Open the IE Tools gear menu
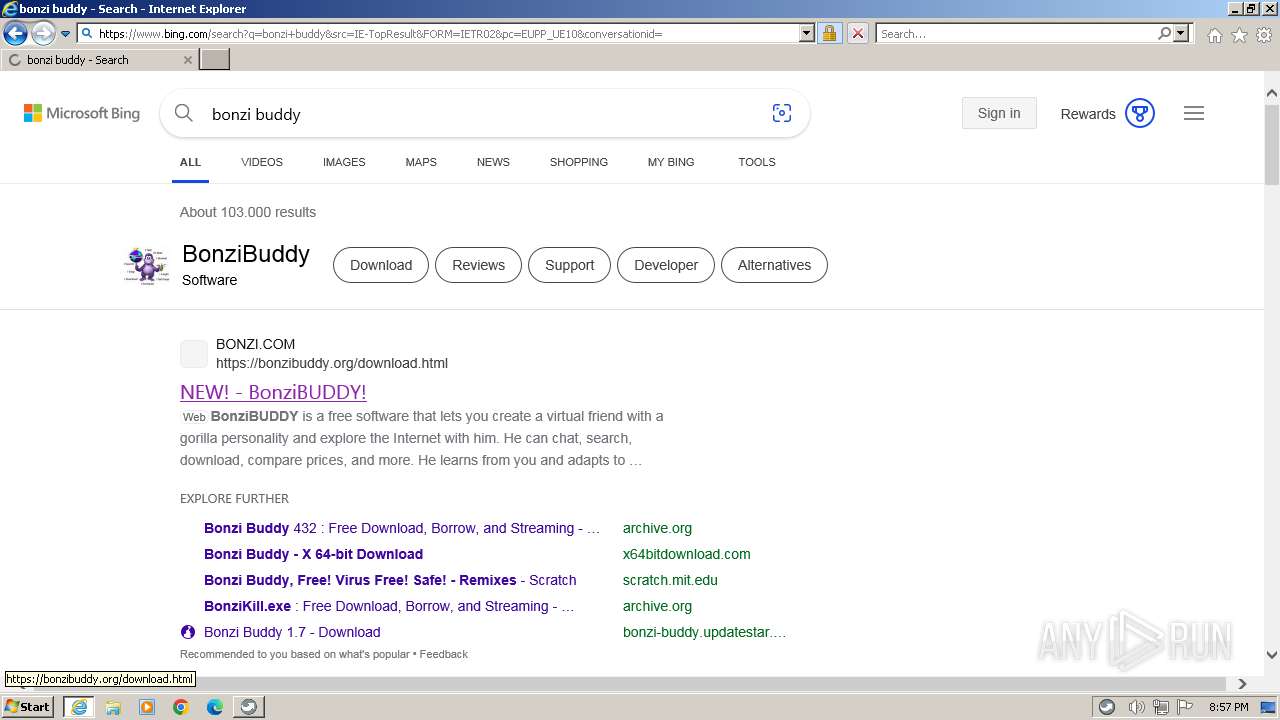 (1264, 35)
